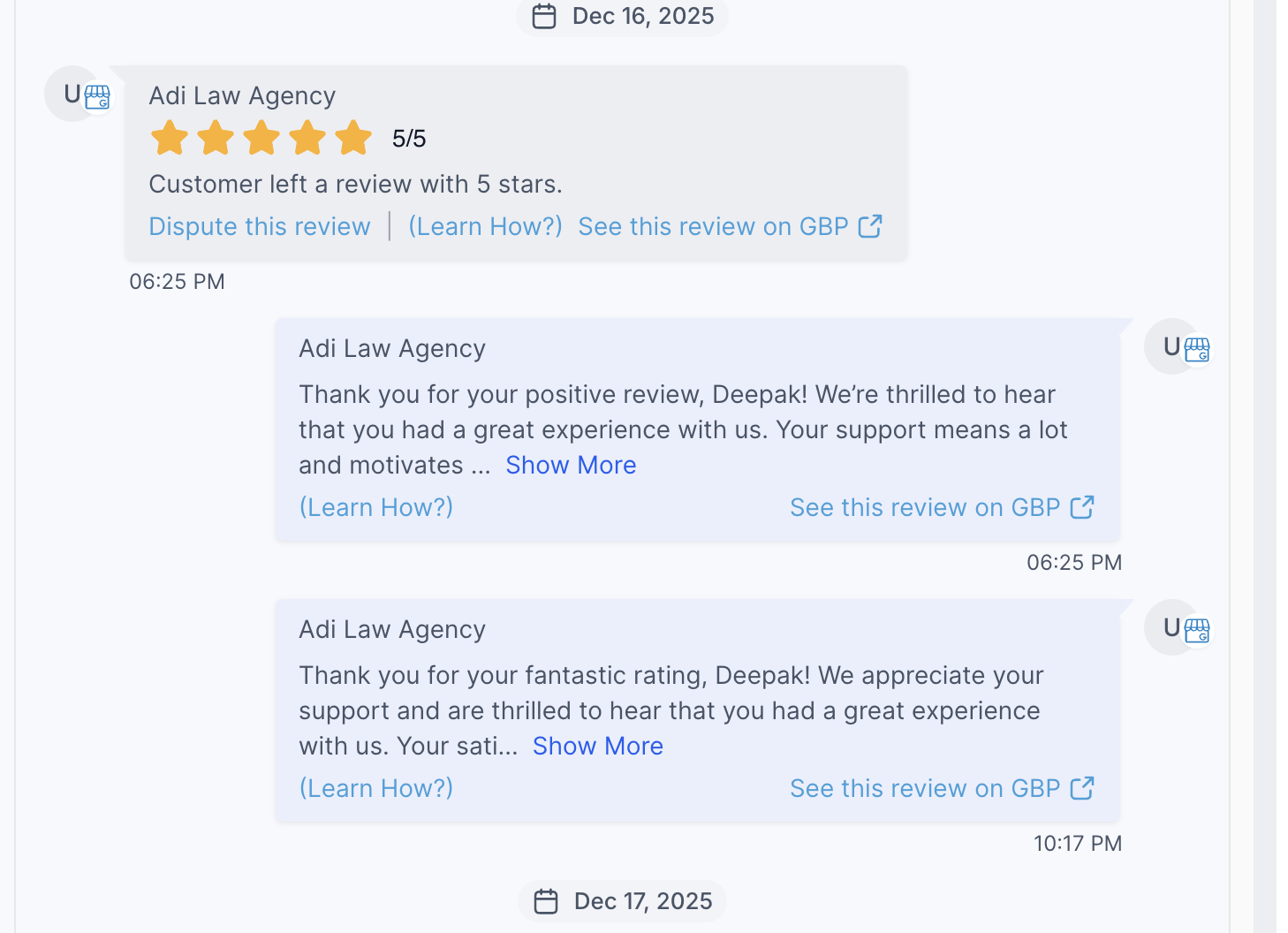Click the first gold star in rating
The image size is (1288, 933).
click(170, 138)
